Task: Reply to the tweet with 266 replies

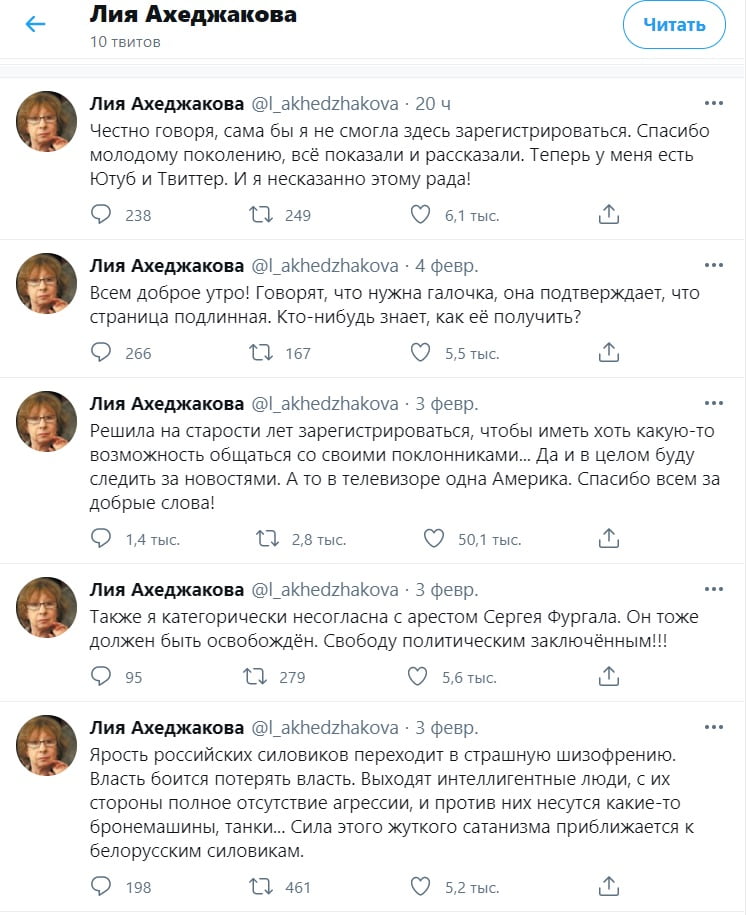Action: (101, 352)
